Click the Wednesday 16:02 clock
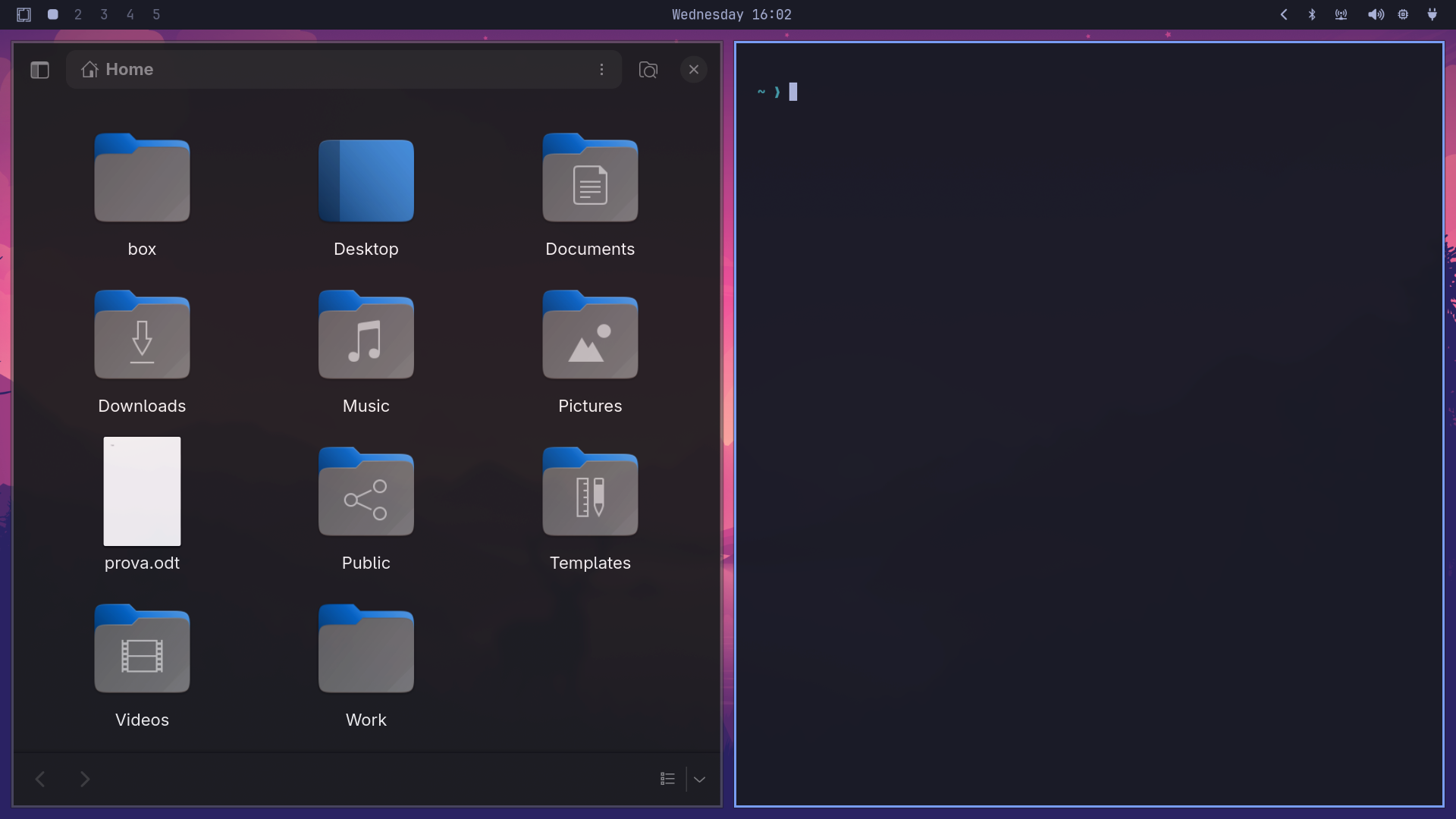1456x819 pixels. [x=731, y=14]
